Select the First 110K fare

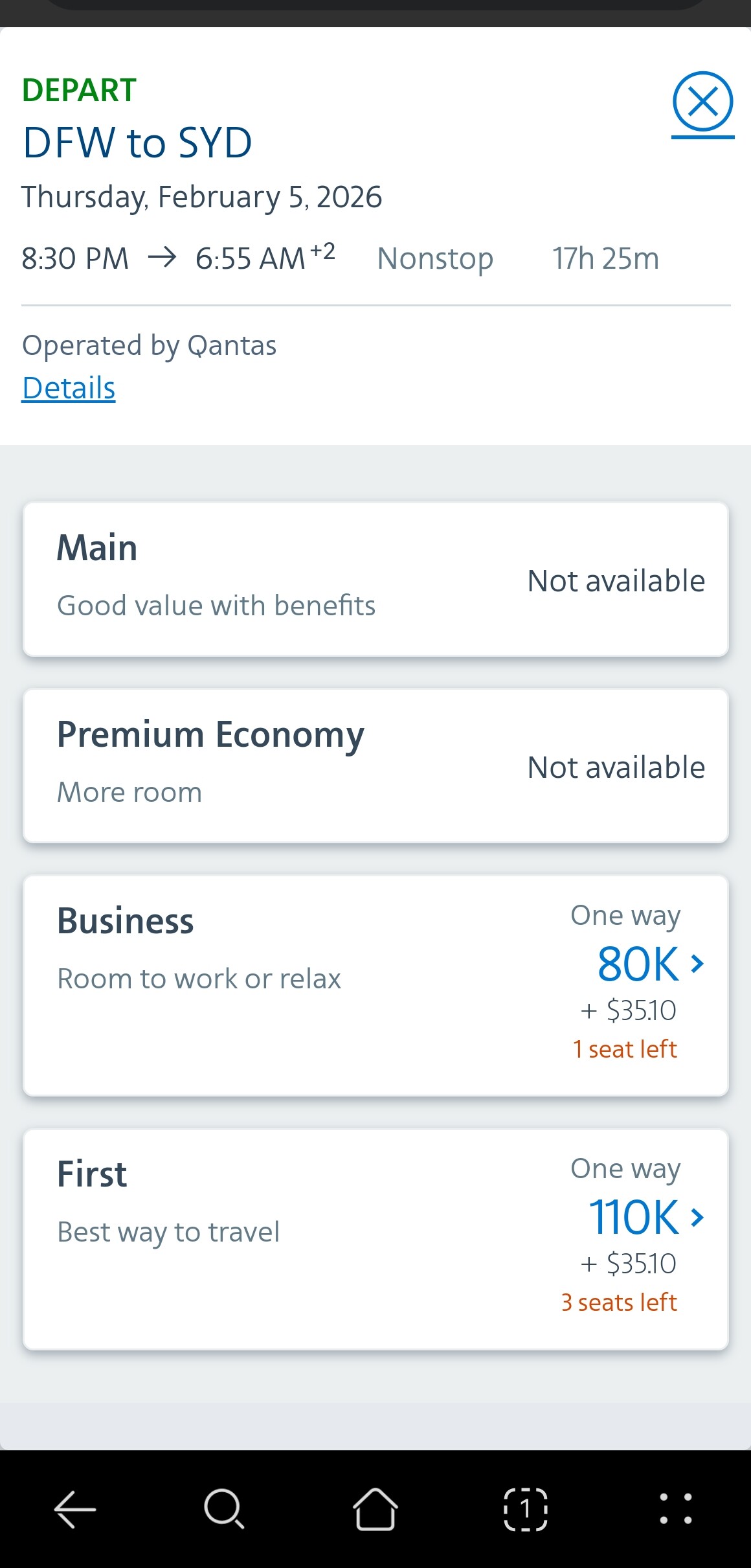pyautogui.click(x=634, y=1218)
